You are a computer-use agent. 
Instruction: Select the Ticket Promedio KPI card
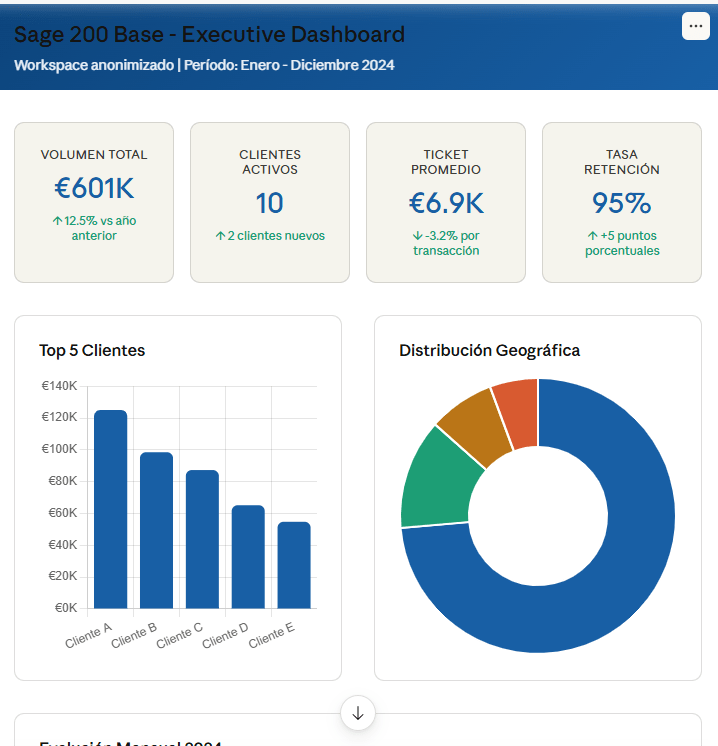pyautogui.click(x=446, y=202)
